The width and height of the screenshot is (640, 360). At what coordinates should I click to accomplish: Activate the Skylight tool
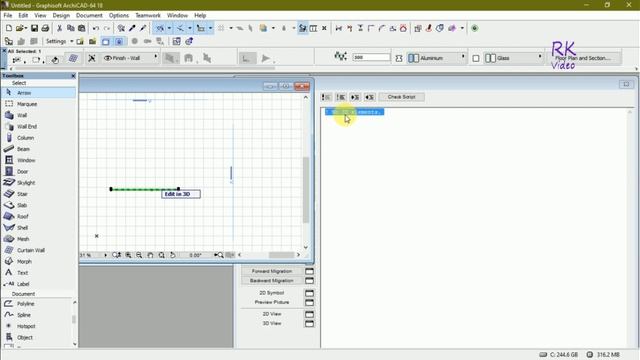click(x=39, y=183)
